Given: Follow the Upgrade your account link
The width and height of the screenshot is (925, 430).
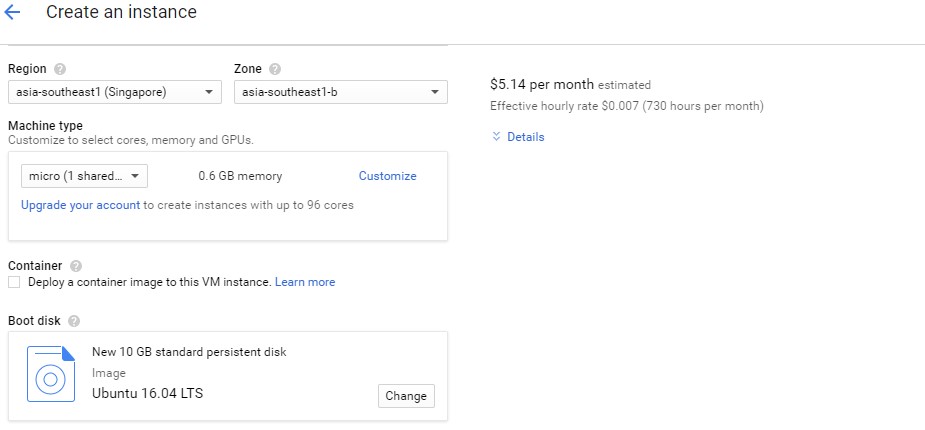Looking at the screenshot, I should coord(80,205).
